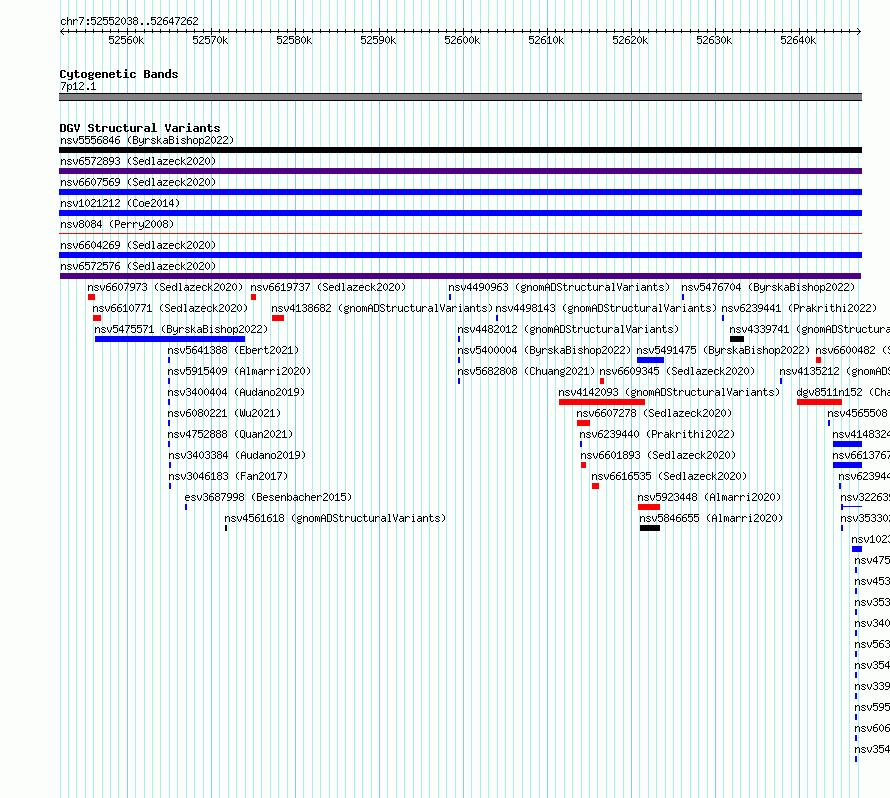Click the nsv6239440 (Prakrithi2022) label
Viewport: 890px width, 798px height.
(657, 434)
